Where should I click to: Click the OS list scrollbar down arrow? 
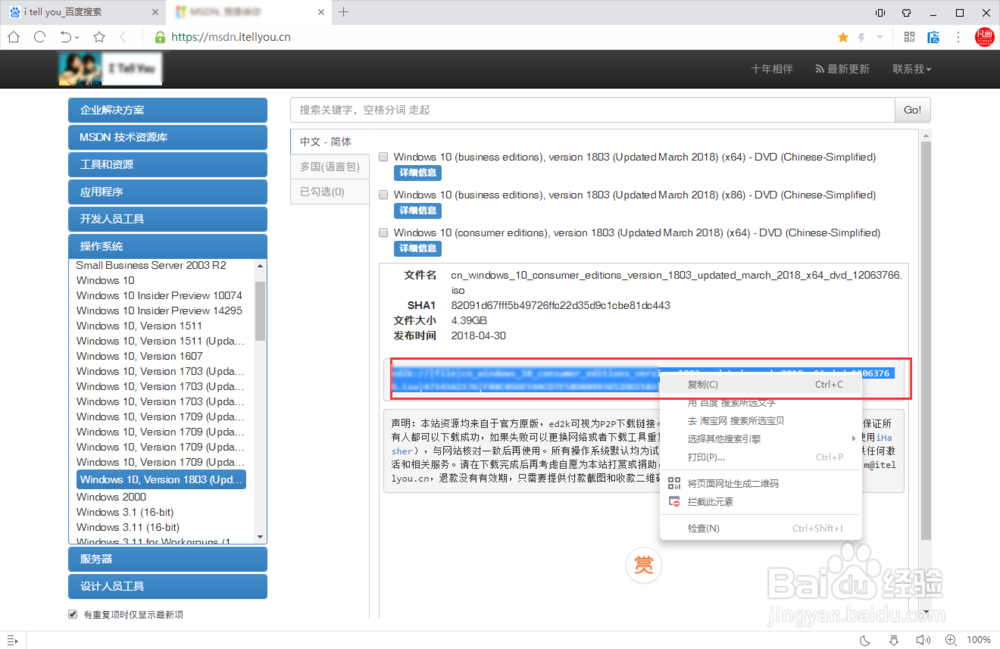pos(260,537)
